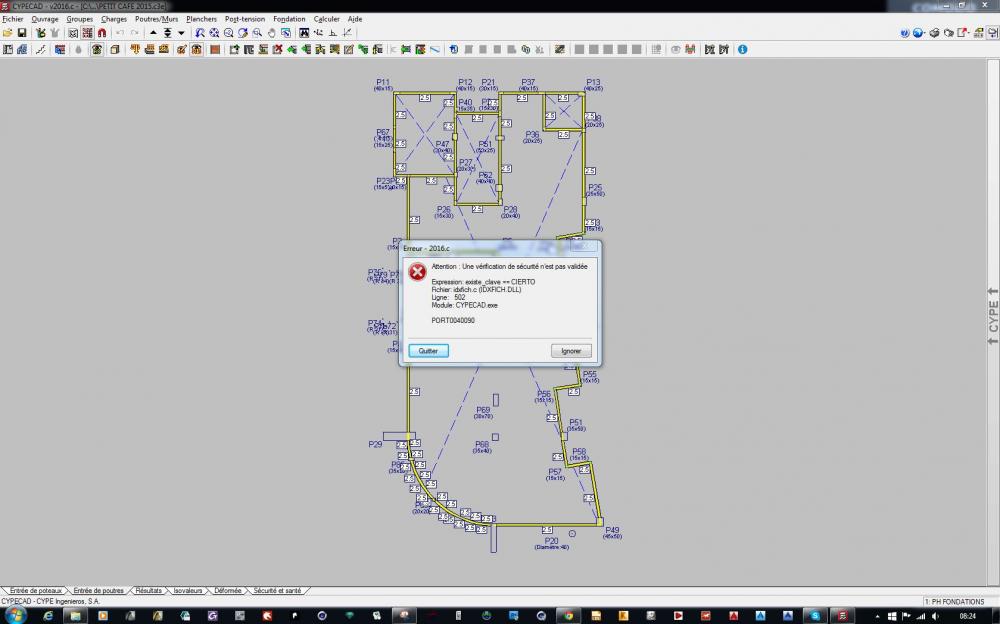
Task: Switch to the Sécurité et santé tab
Action: coord(277,591)
